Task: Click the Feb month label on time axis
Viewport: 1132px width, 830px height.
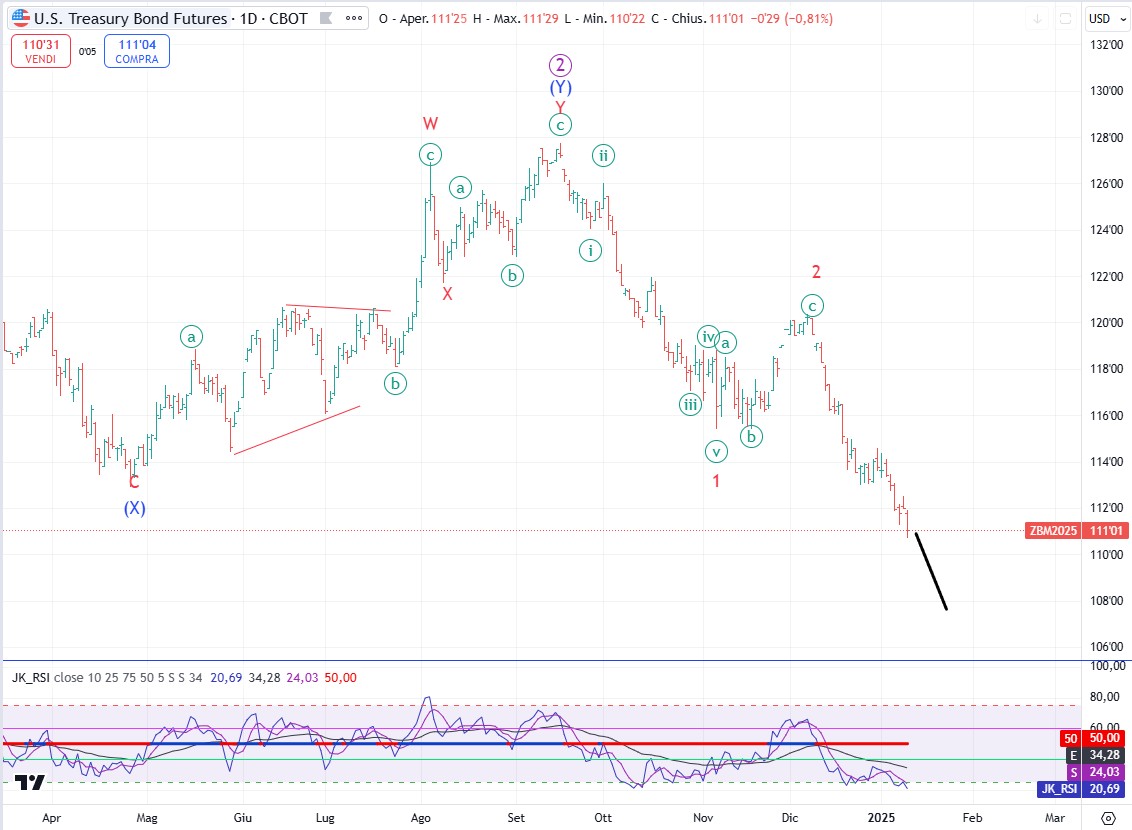Action: 972,818
